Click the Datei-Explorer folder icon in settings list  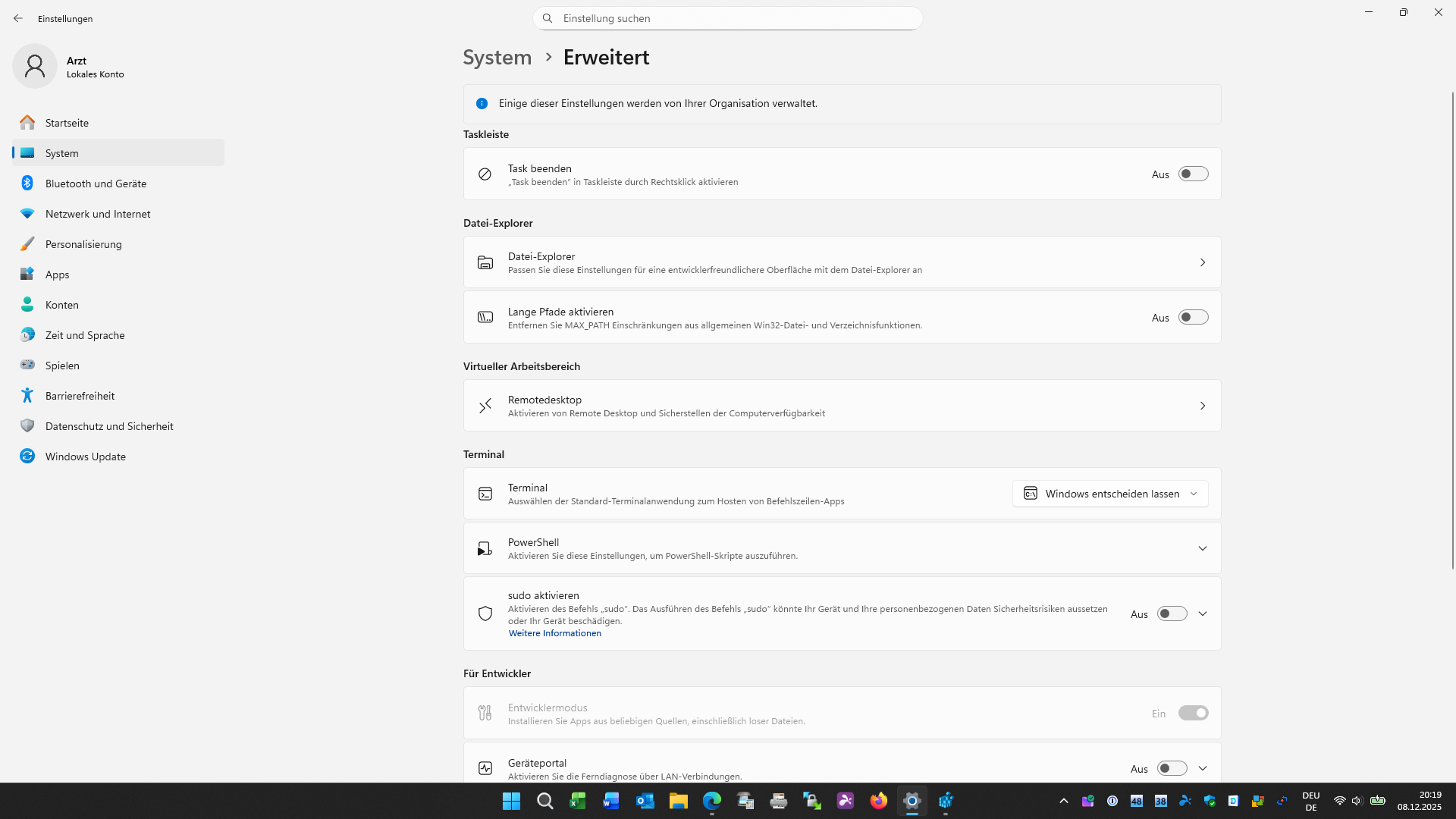point(485,262)
